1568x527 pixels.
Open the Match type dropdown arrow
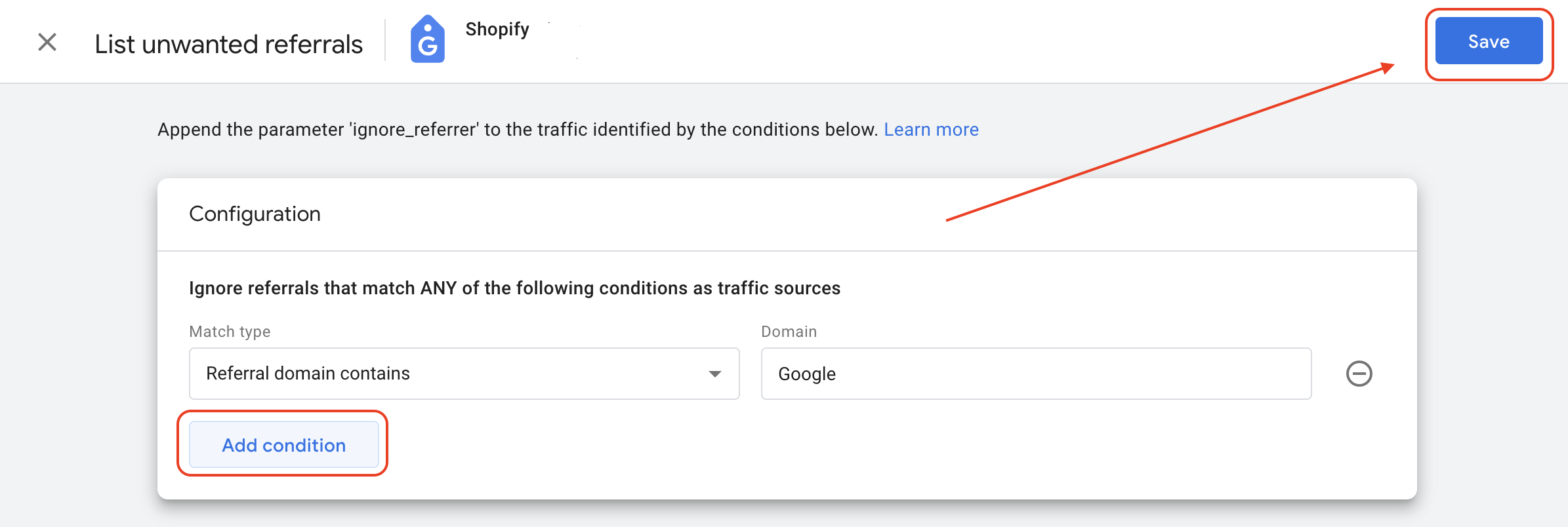tap(715, 374)
